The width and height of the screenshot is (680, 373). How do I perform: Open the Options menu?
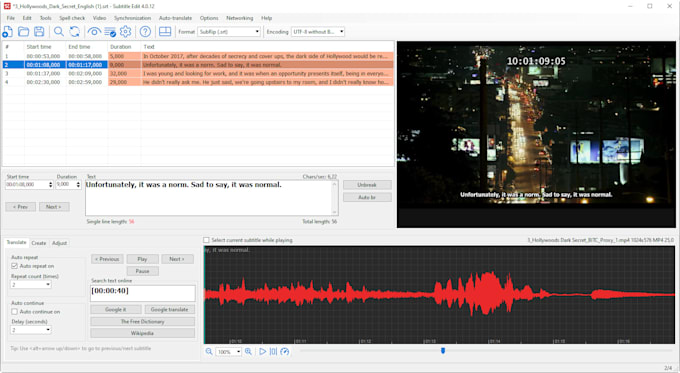pyautogui.click(x=209, y=18)
